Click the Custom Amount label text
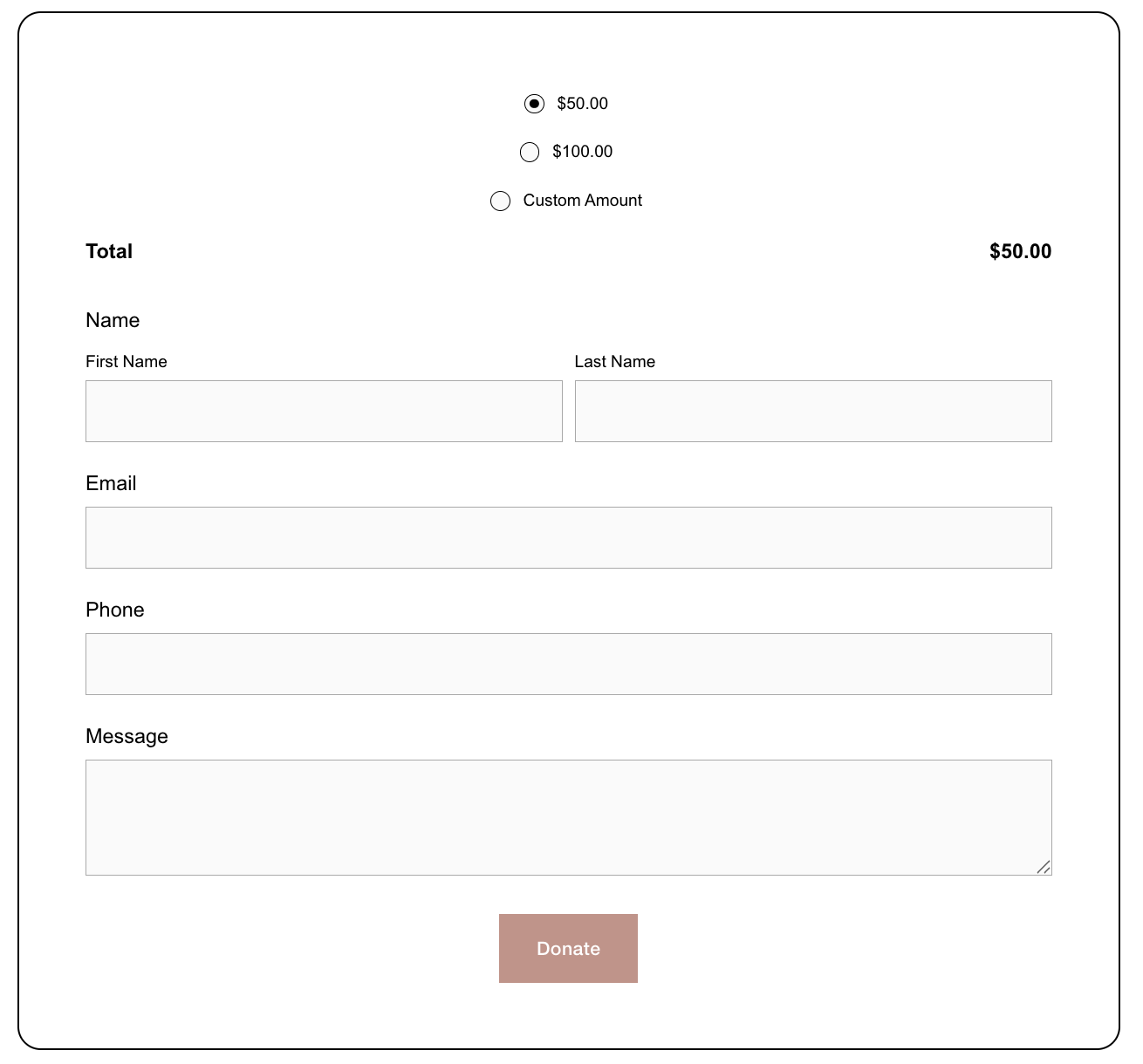 coord(582,200)
